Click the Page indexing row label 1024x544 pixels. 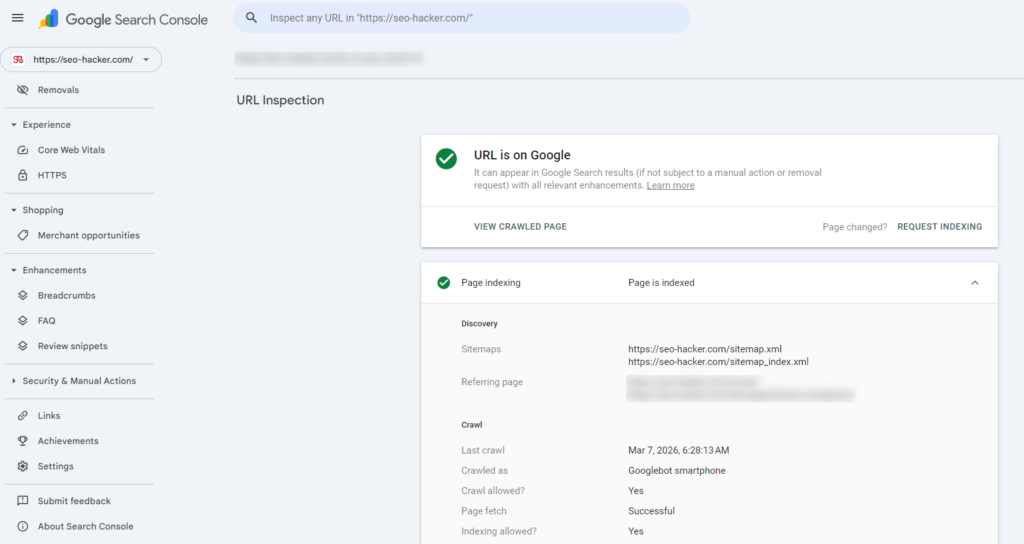(490, 283)
